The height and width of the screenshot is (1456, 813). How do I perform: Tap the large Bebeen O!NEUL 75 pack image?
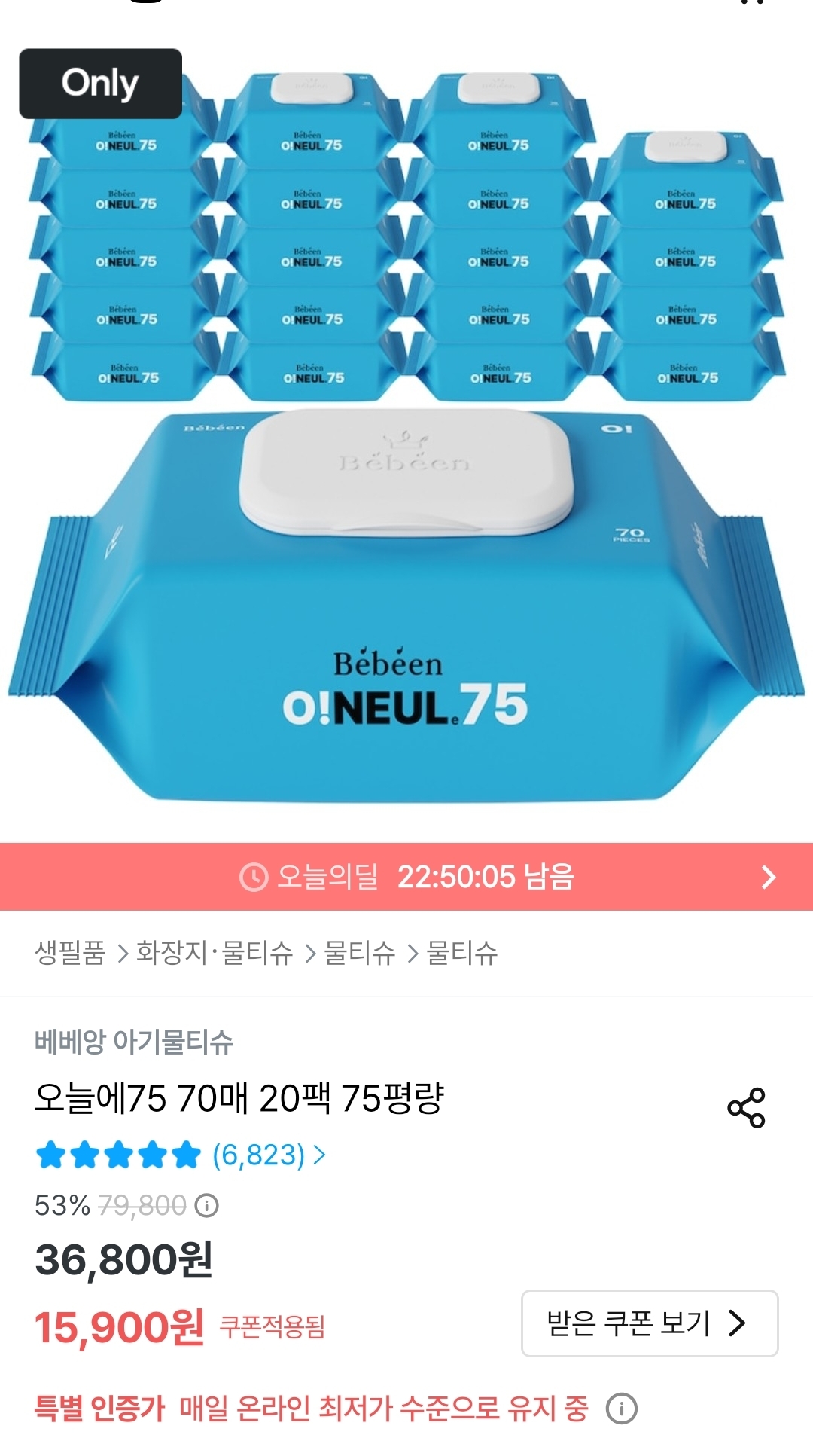[406, 606]
